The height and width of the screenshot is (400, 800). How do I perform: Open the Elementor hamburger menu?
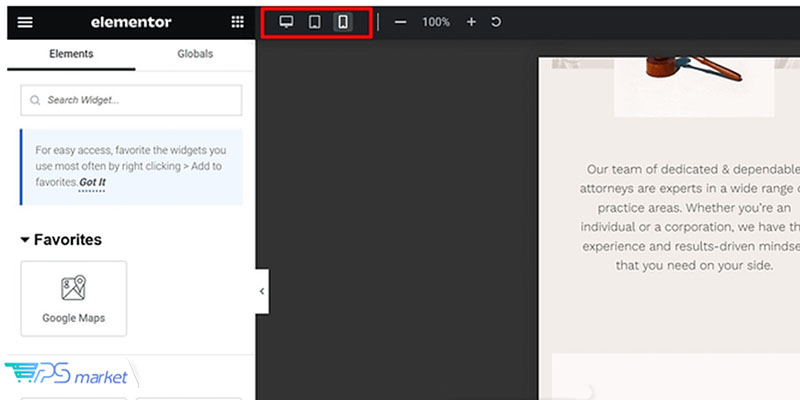[25, 22]
